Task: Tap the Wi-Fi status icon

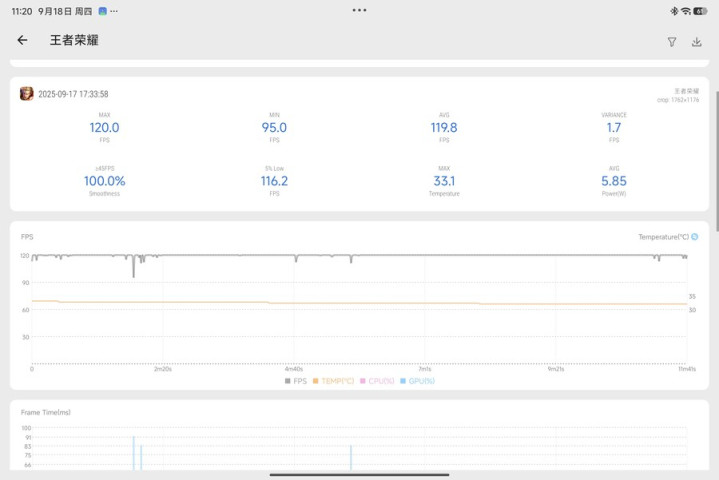Action: [x=685, y=10]
